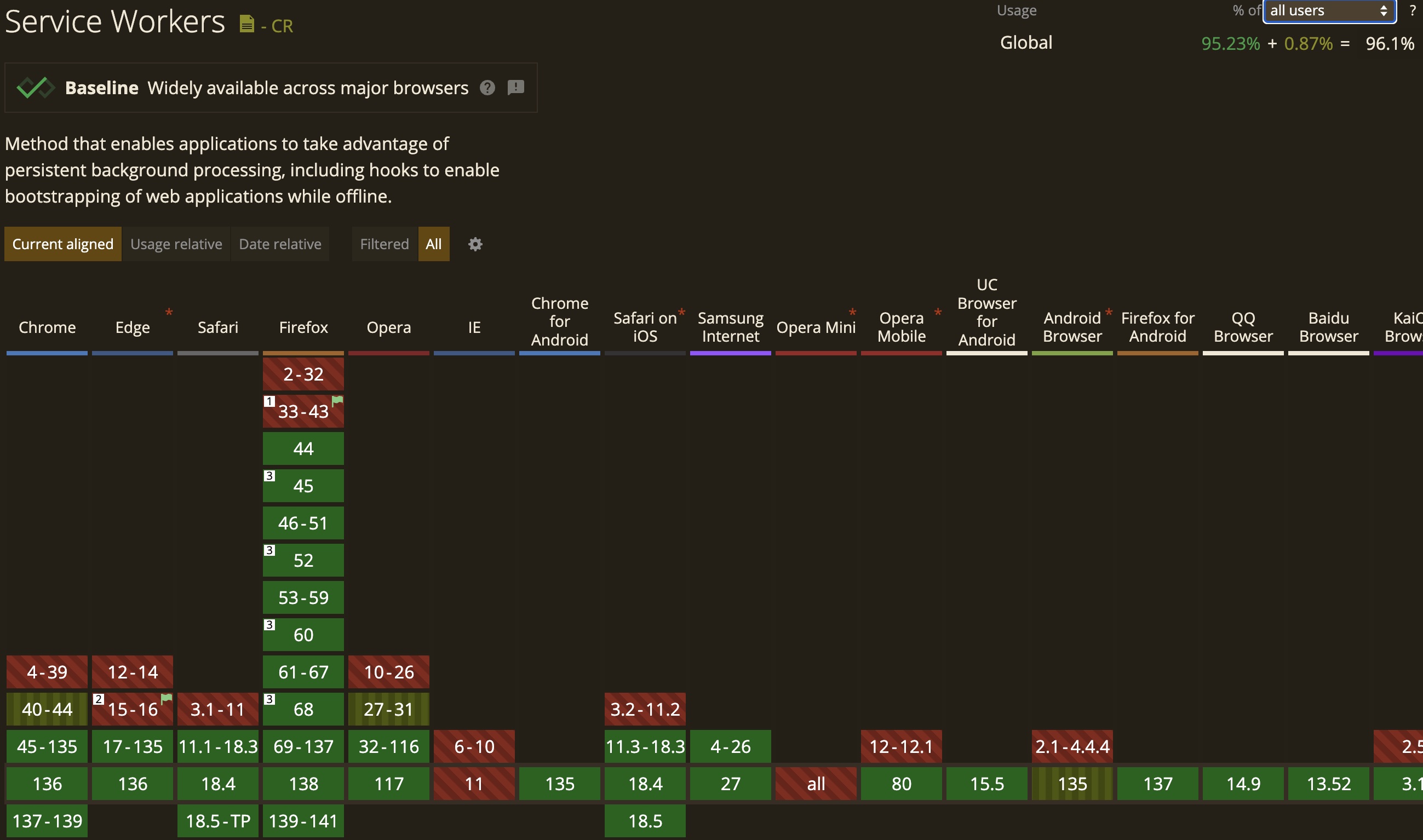Select the Current aligned tab
1423x840 pixels.
63,244
